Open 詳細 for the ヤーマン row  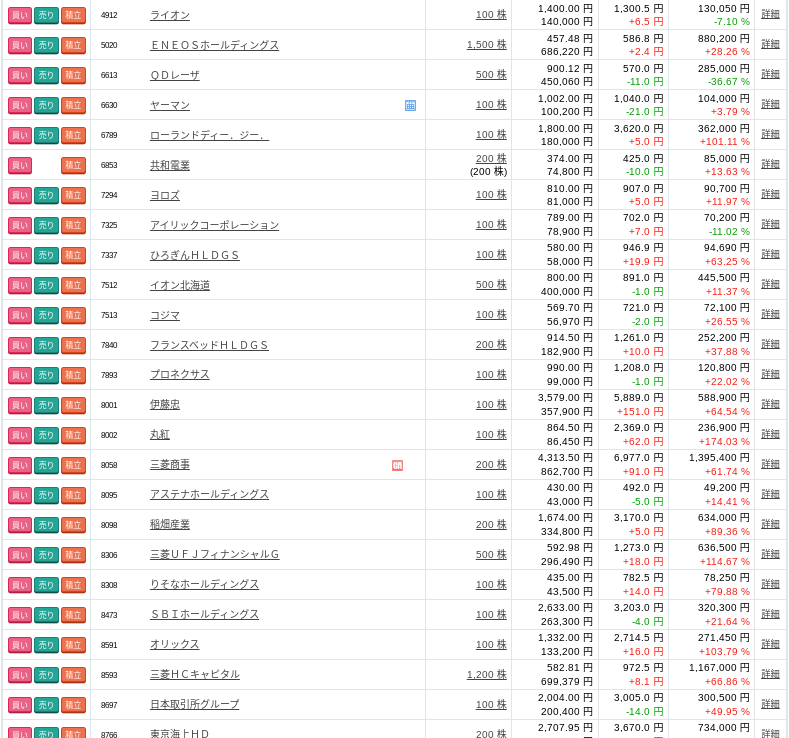coord(770,105)
